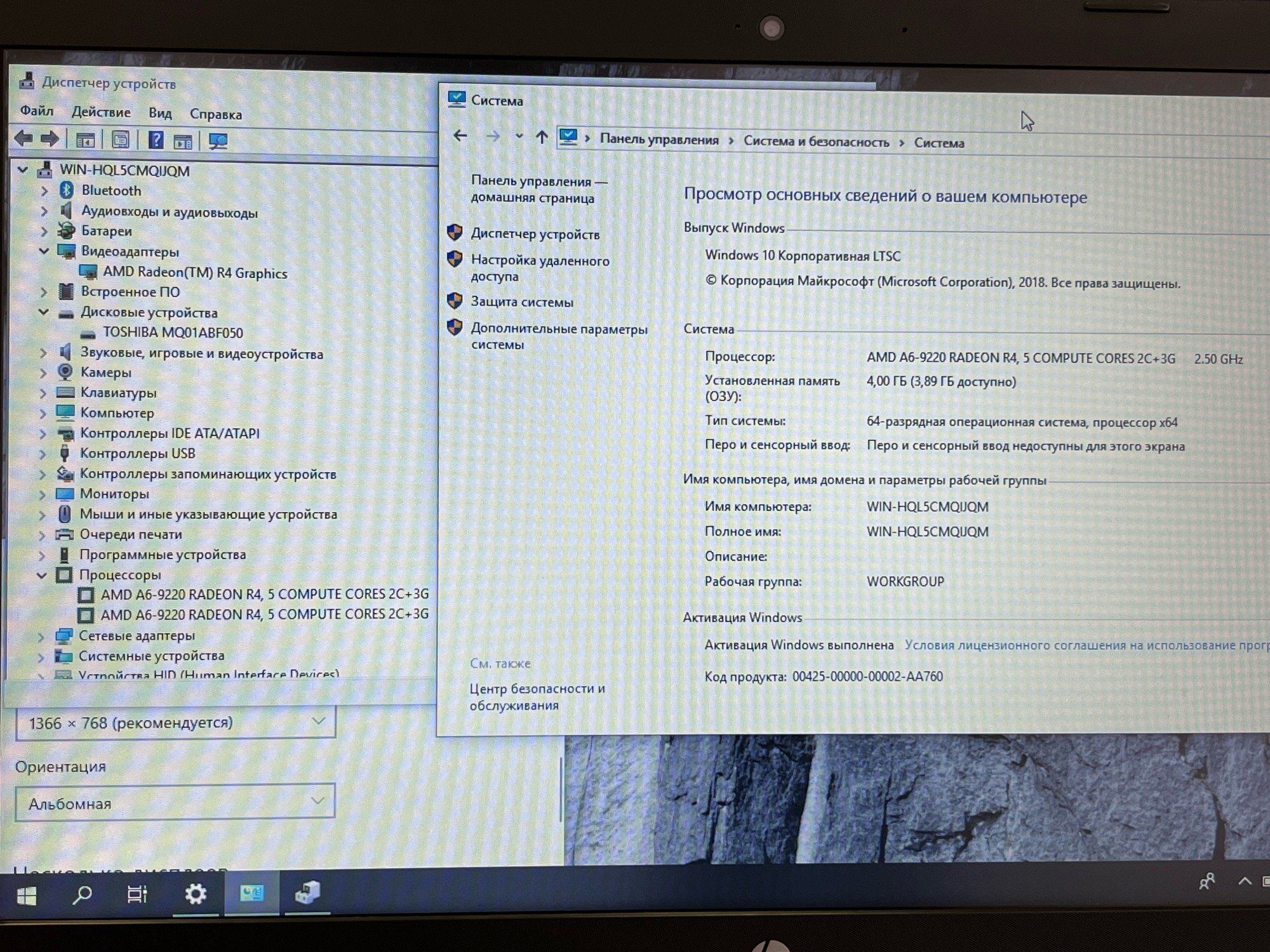Click the Клавиатуры category icon
This screenshot has width=1270, height=952.
pyautogui.click(x=65, y=392)
